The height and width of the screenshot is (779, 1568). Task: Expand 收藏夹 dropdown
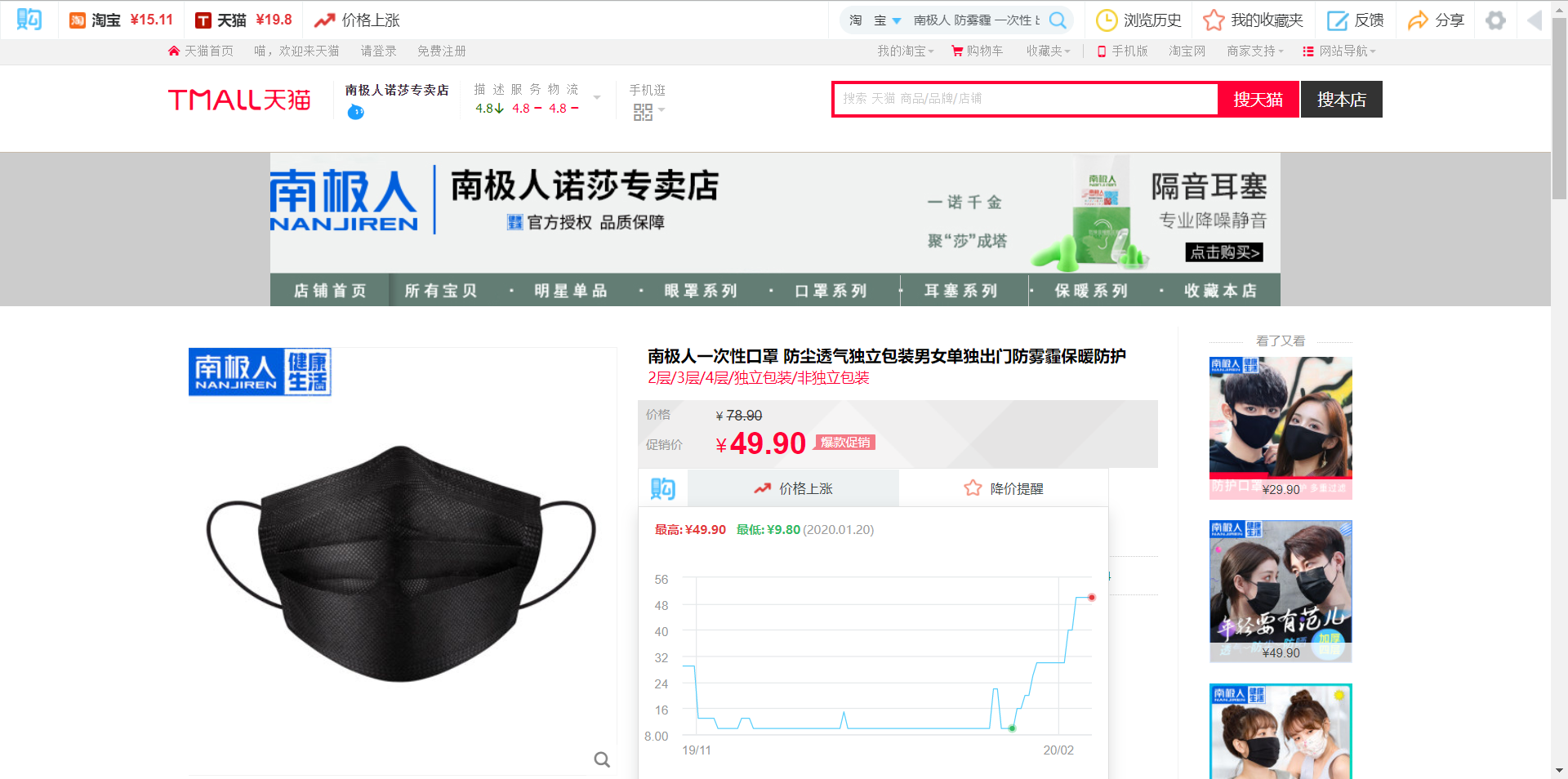[x=1048, y=51]
